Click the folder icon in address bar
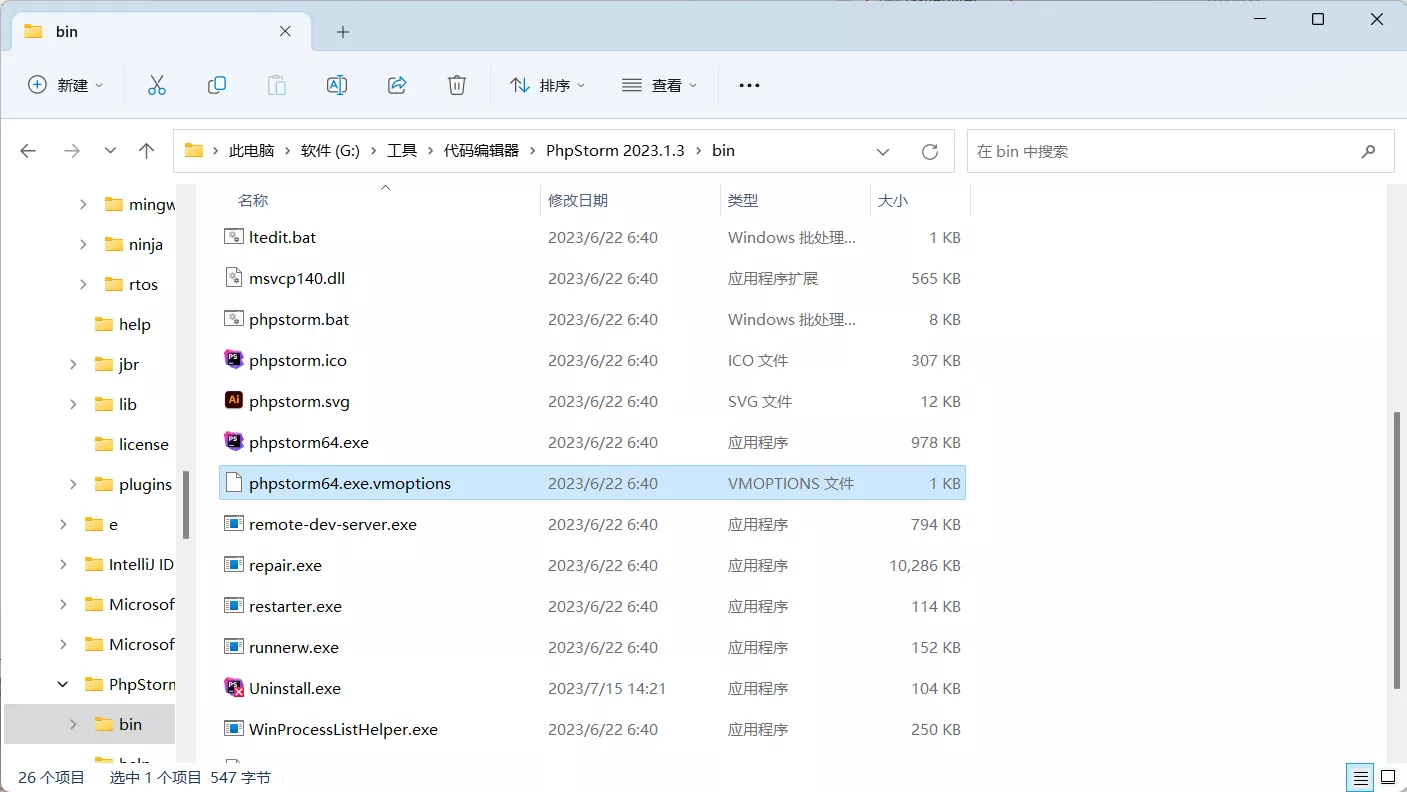 click(194, 151)
